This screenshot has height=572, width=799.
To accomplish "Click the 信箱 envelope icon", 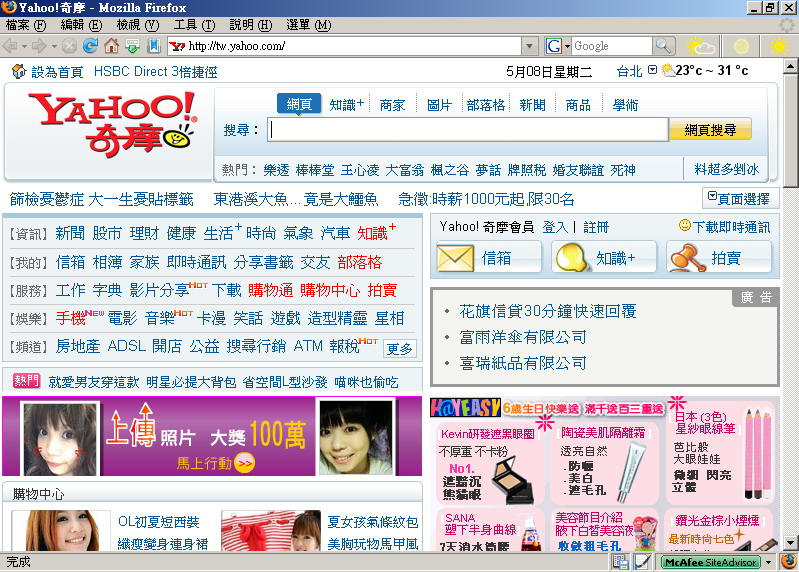I will click(455, 258).
